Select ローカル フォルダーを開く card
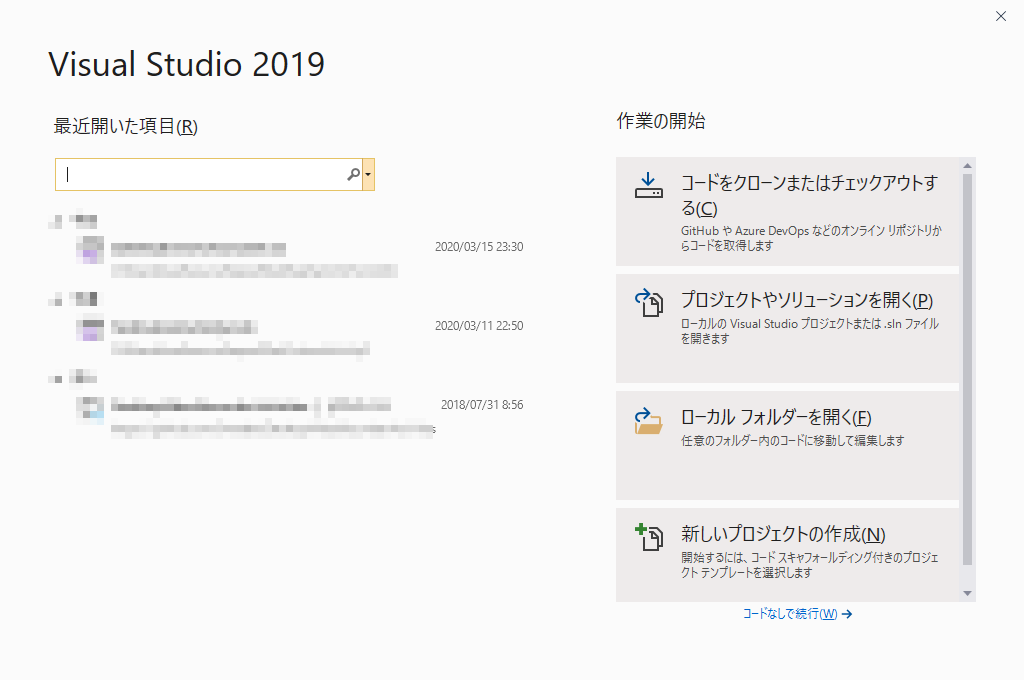This screenshot has width=1024, height=680. click(787, 445)
